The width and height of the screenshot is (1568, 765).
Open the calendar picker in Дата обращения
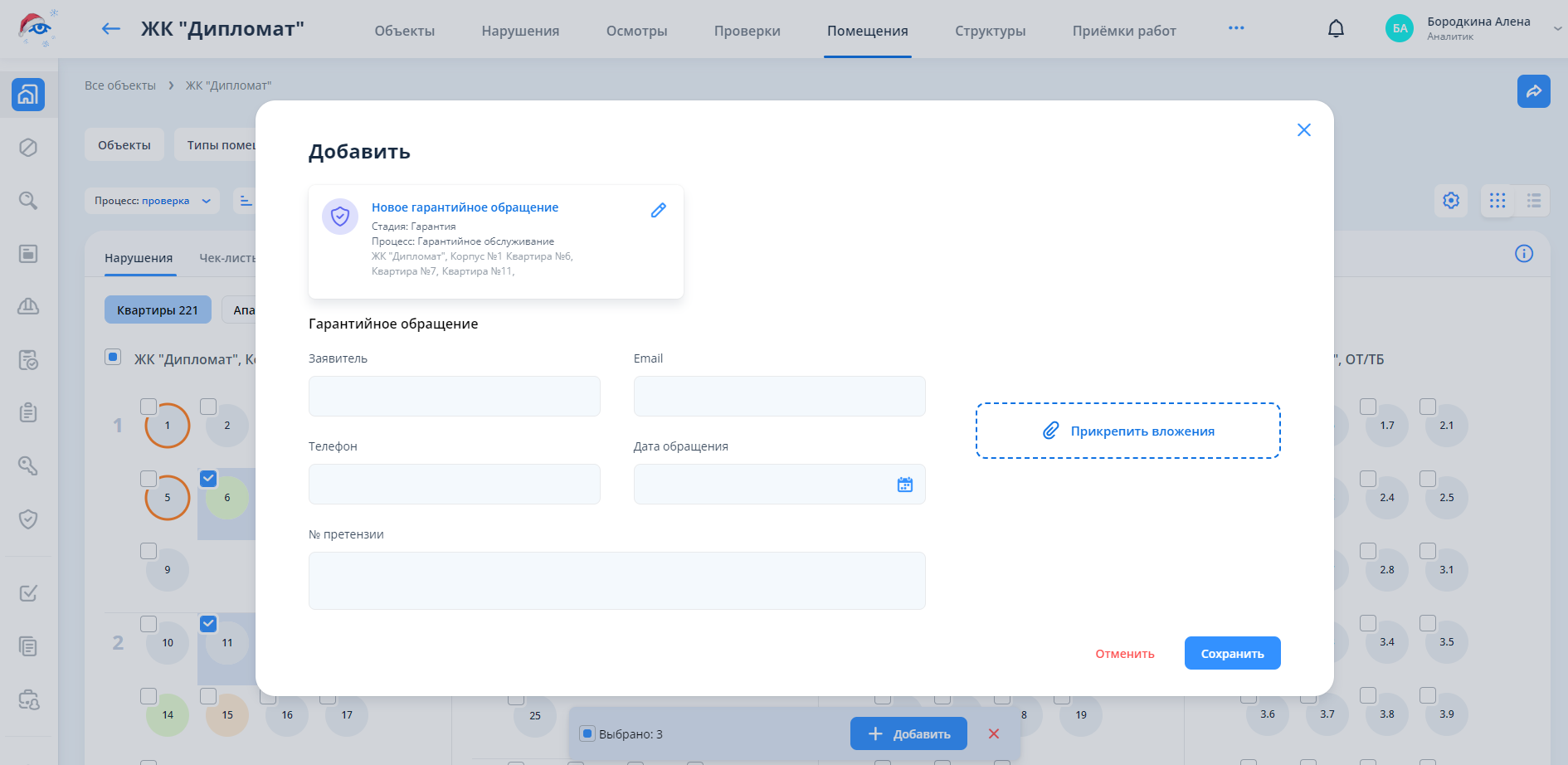coord(904,485)
